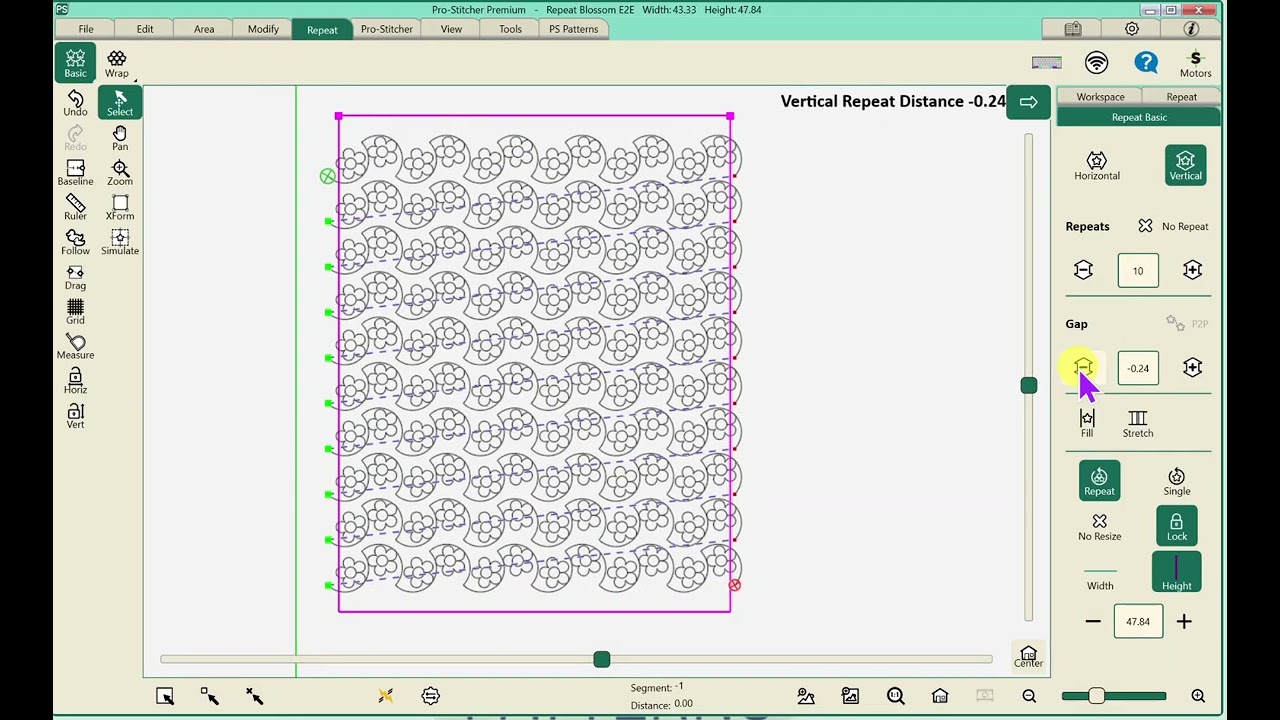Click the Wi-Fi connection icon
The width and height of the screenshot is (1280, 720).
(x=1097, y=63)
